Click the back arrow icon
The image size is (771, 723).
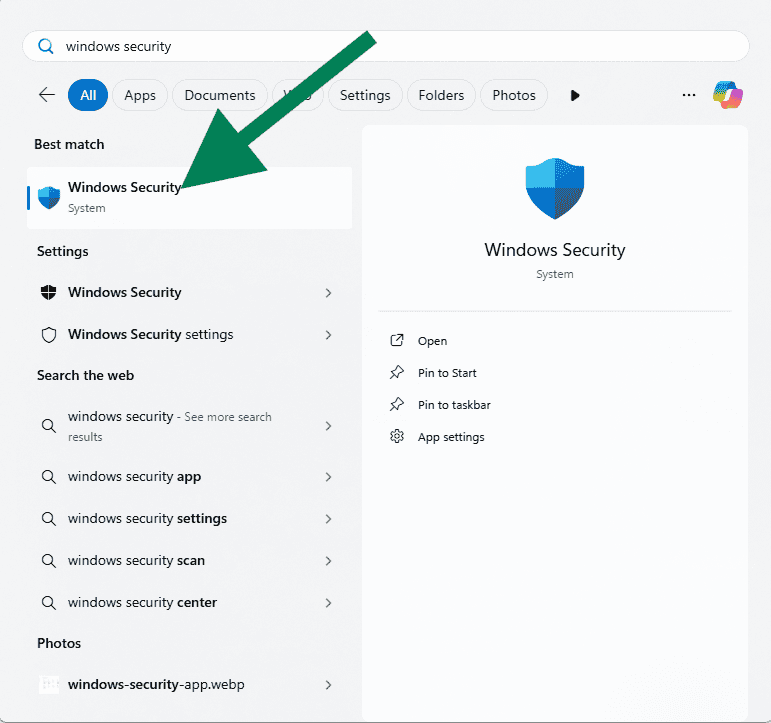tap(47, 94)
